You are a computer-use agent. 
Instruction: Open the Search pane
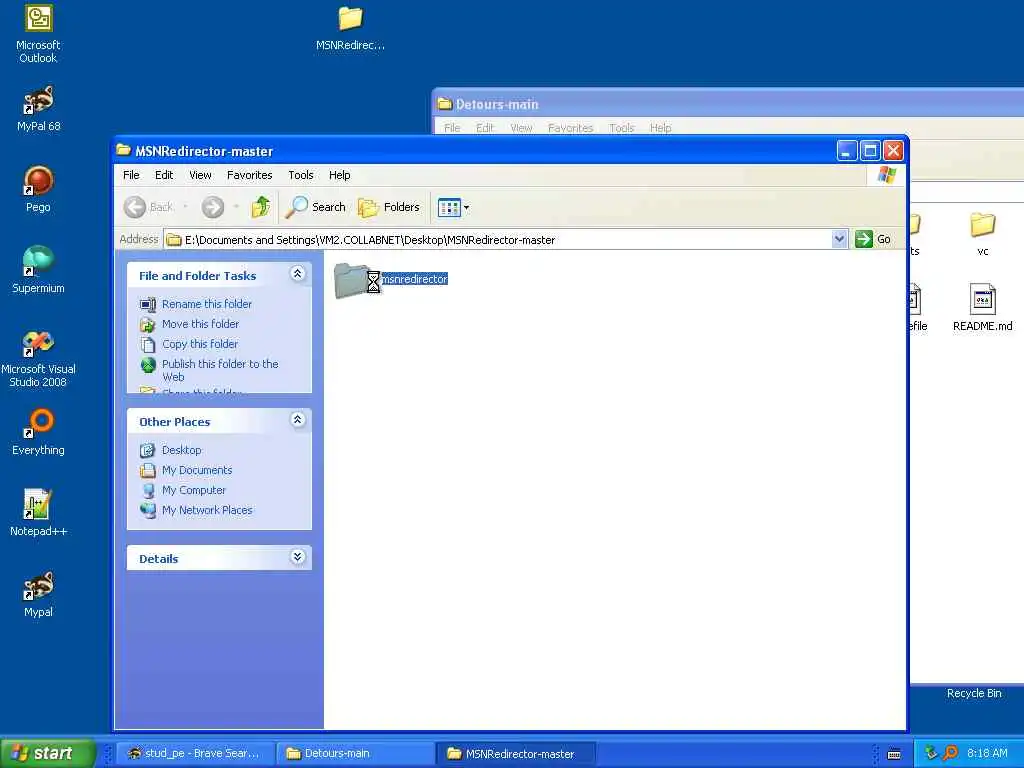316,207
